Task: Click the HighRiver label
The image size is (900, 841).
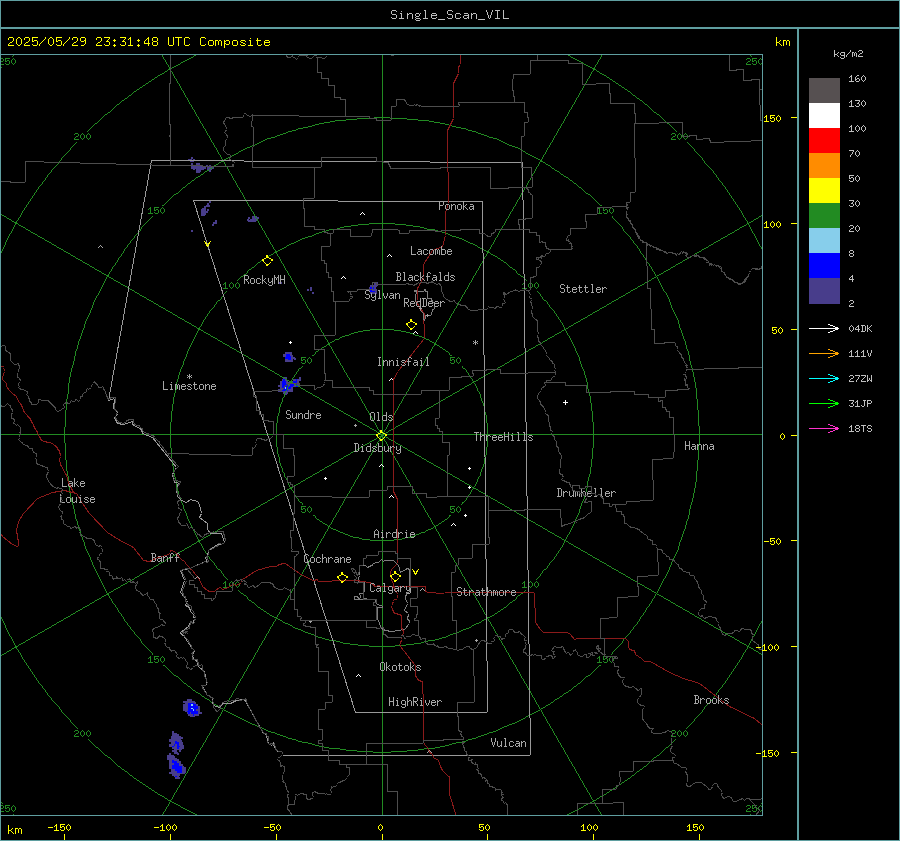Action: click(x=415, y=702)
